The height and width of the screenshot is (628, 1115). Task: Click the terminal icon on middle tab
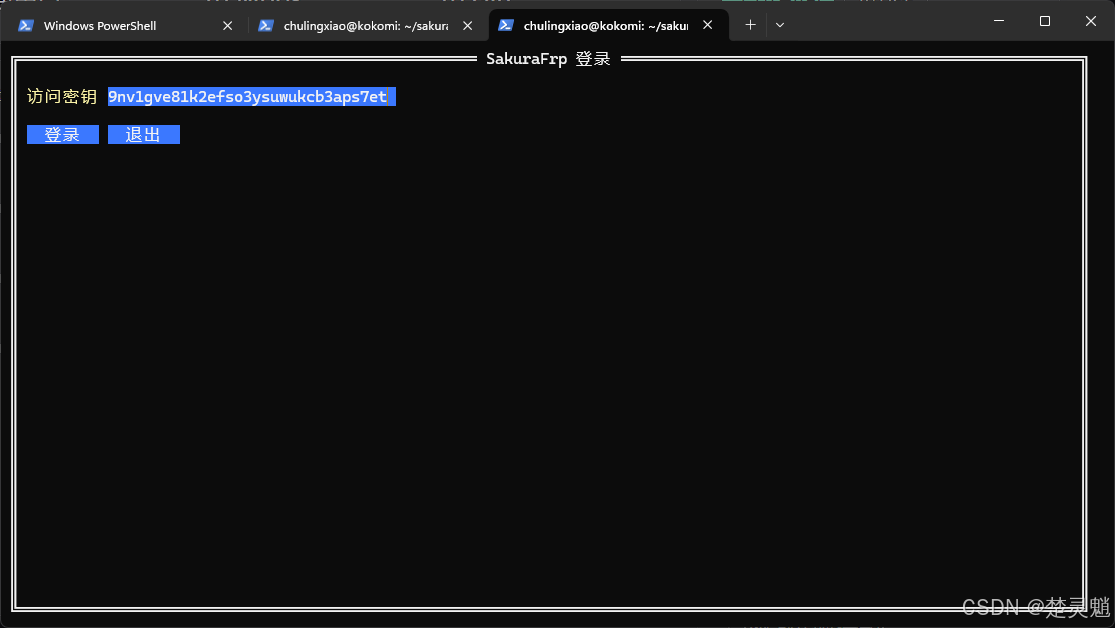click(266, 26)
